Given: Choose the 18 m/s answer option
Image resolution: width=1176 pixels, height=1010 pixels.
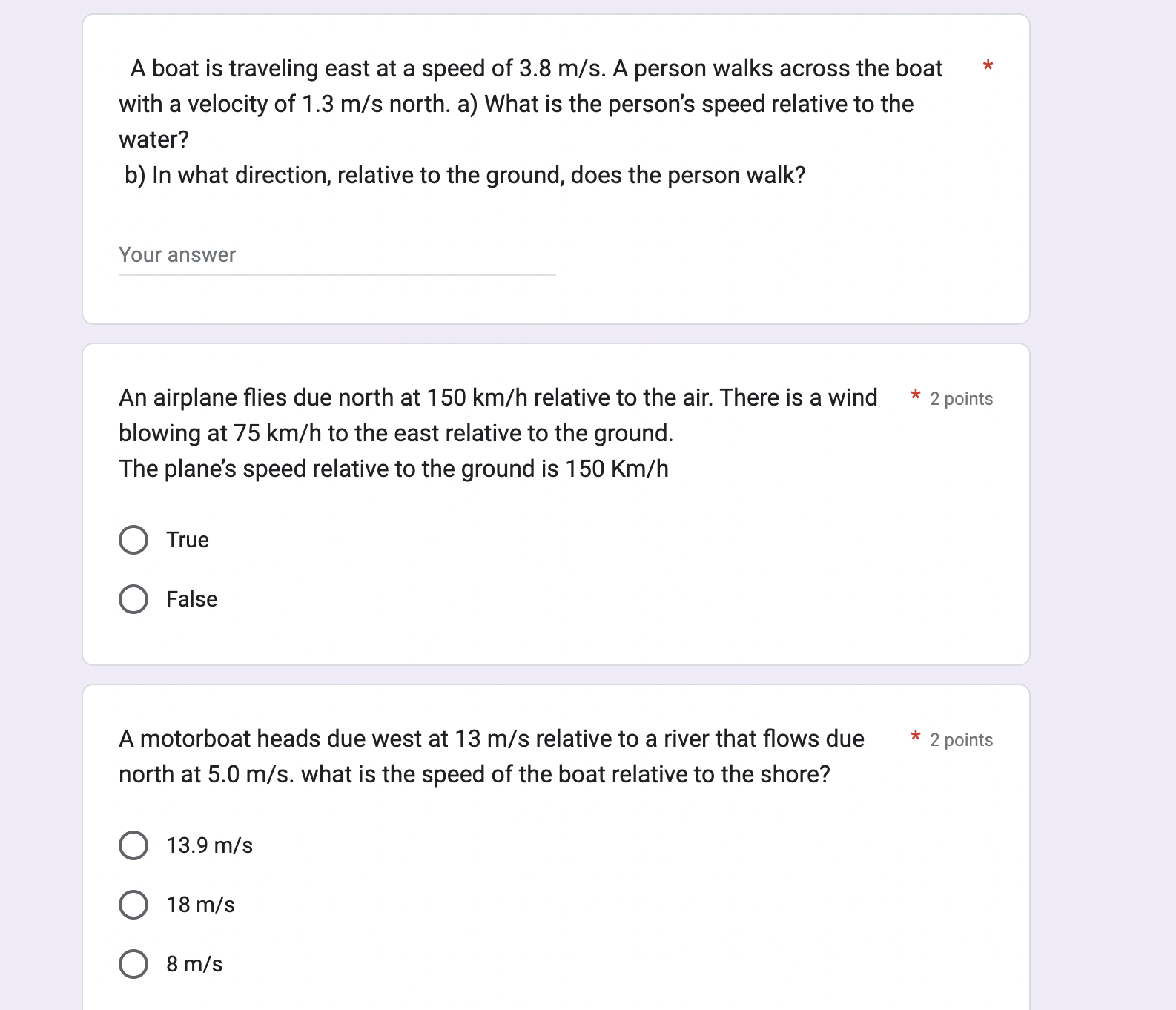Looking at the screenshot, I should 200,904.
